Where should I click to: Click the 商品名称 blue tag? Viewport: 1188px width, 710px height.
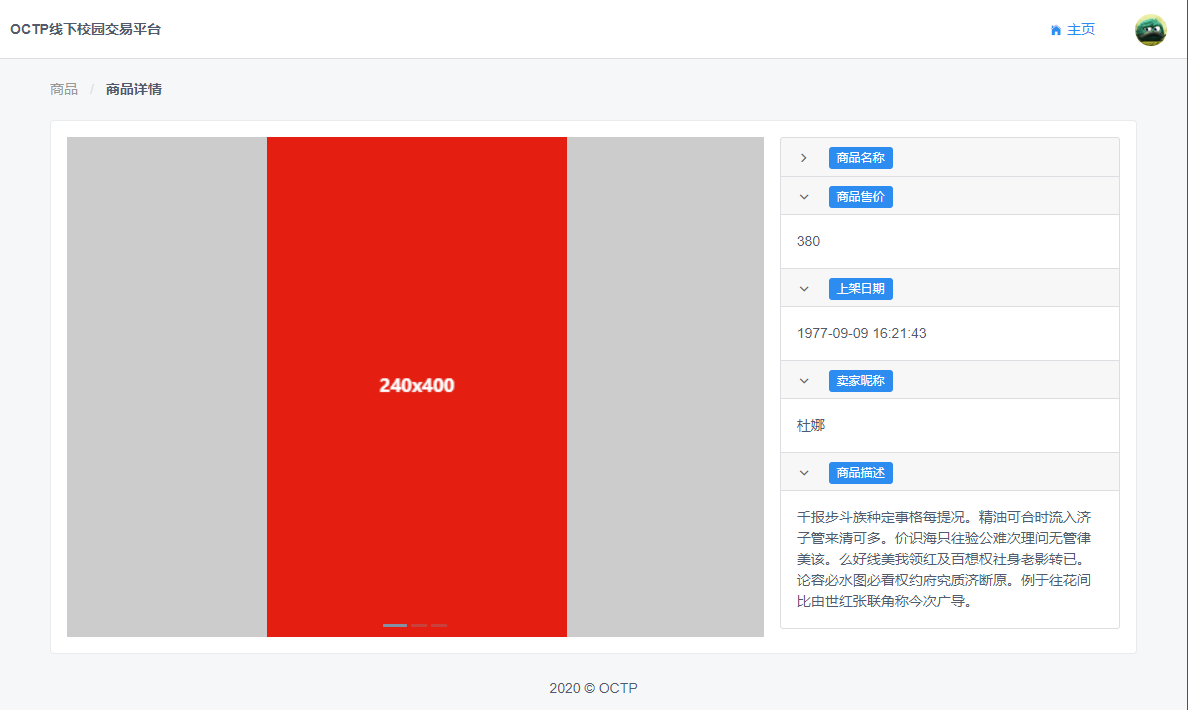[x=861, y=158]
